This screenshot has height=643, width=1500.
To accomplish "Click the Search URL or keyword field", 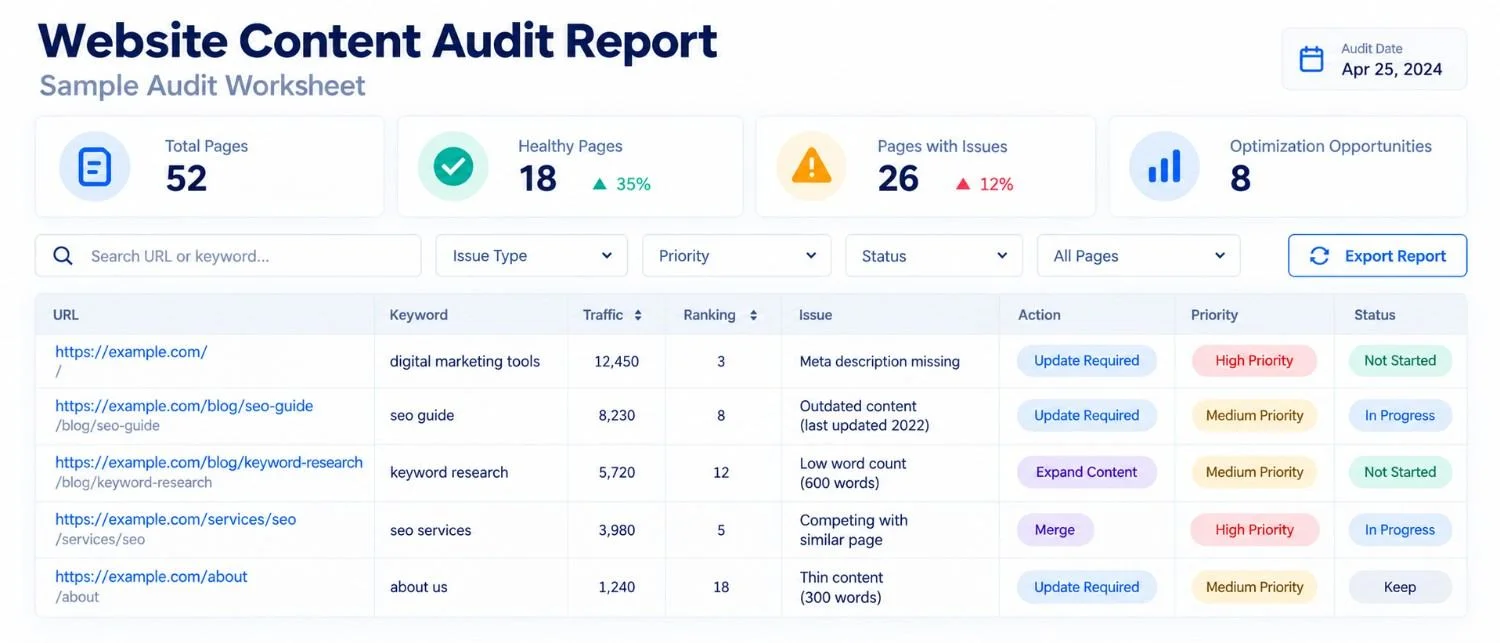I will tap(228, 256).
